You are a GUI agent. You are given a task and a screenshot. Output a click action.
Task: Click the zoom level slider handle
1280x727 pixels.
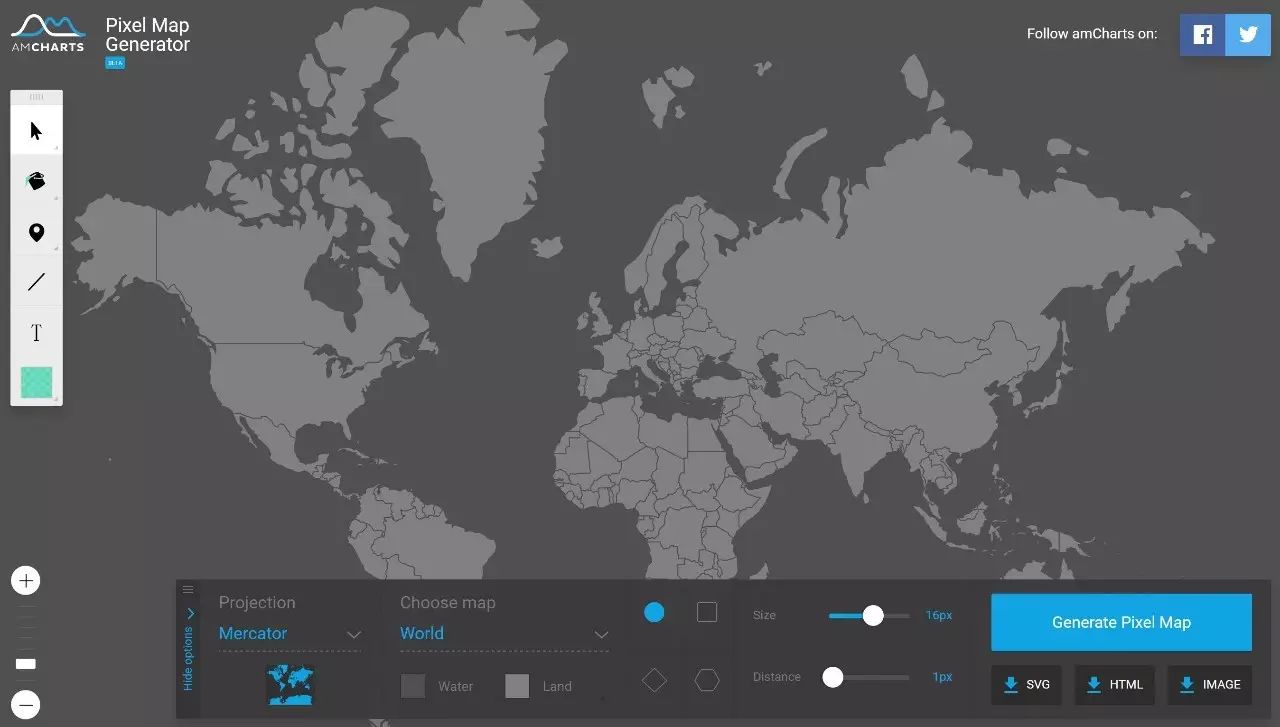click(x=26, y=664)
